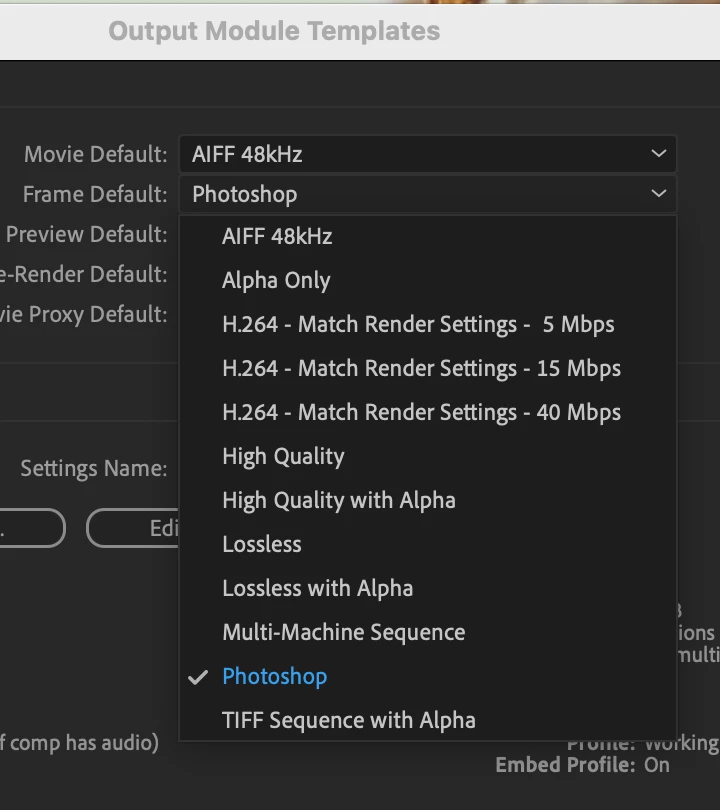Open the Movie Default dropdown
The width and height of the screenshot is (720, 810).
tap(428, 154)
